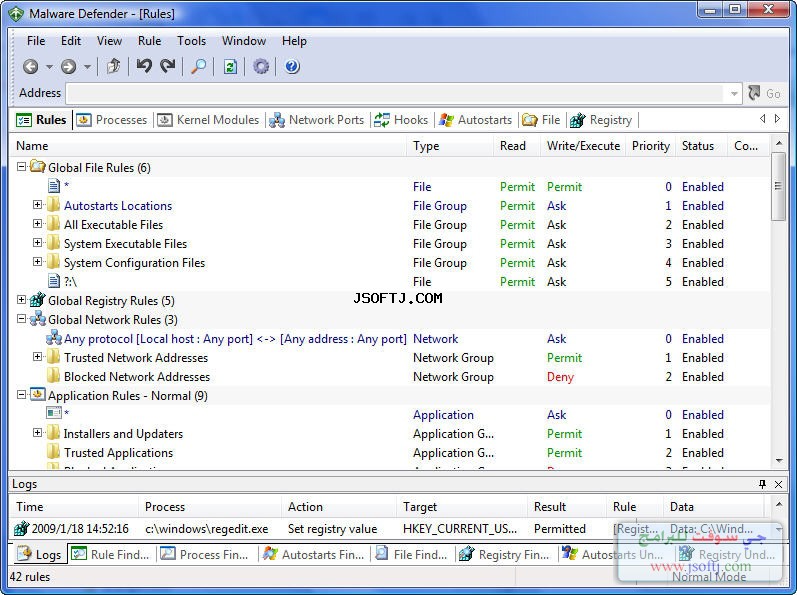
Task: Collapse the Global File Rules node
Action: point(21,167)
